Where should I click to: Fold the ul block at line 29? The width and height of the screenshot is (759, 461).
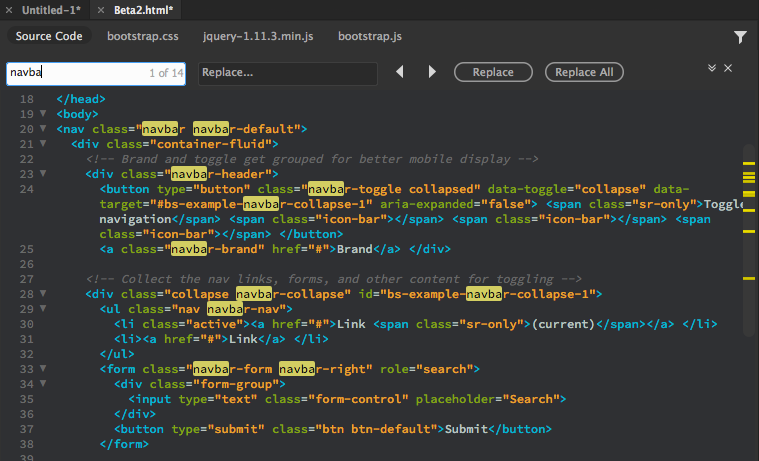click(43, 309)
